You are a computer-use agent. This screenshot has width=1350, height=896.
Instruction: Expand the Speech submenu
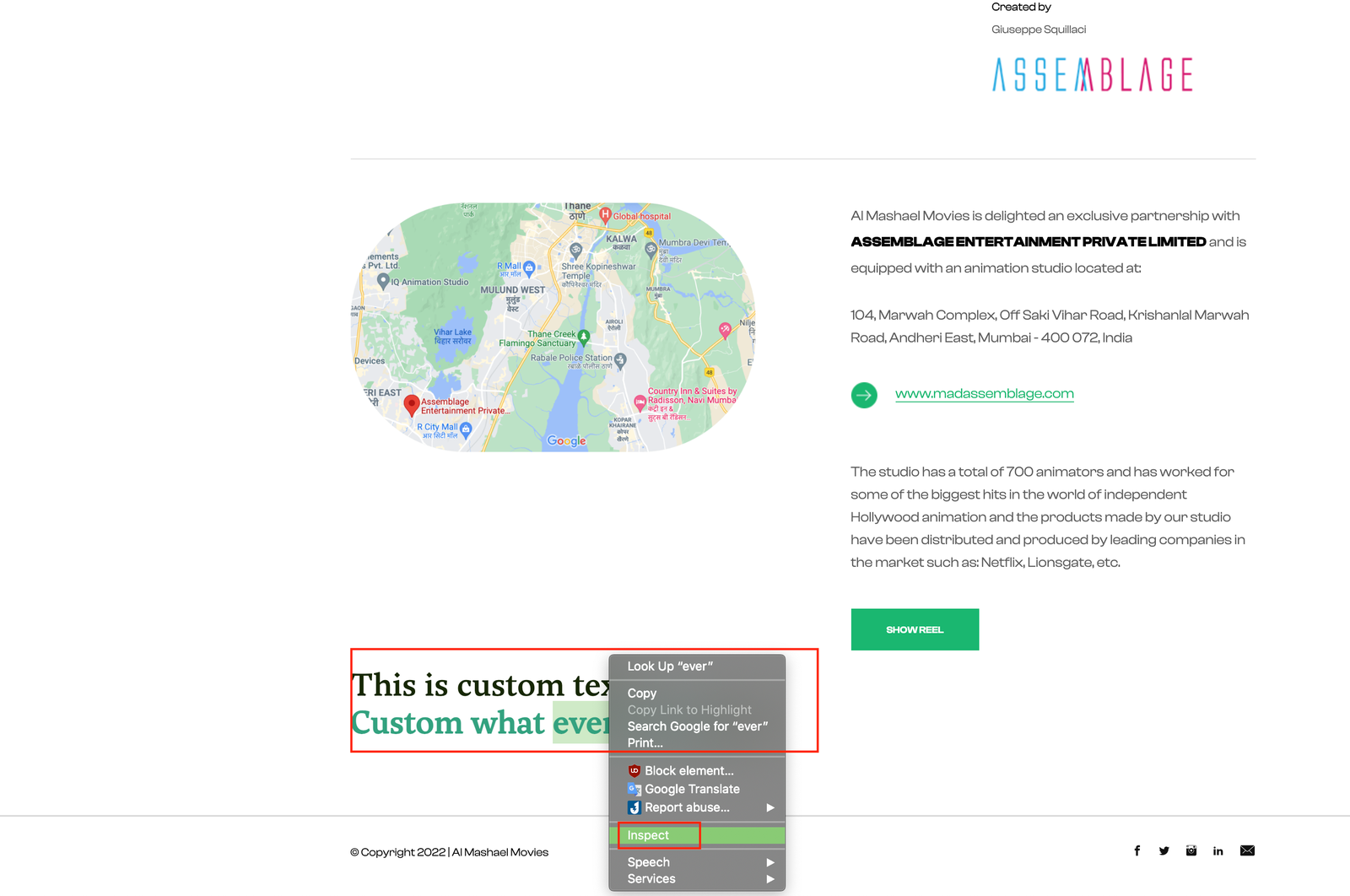click(x=648, y=861)
